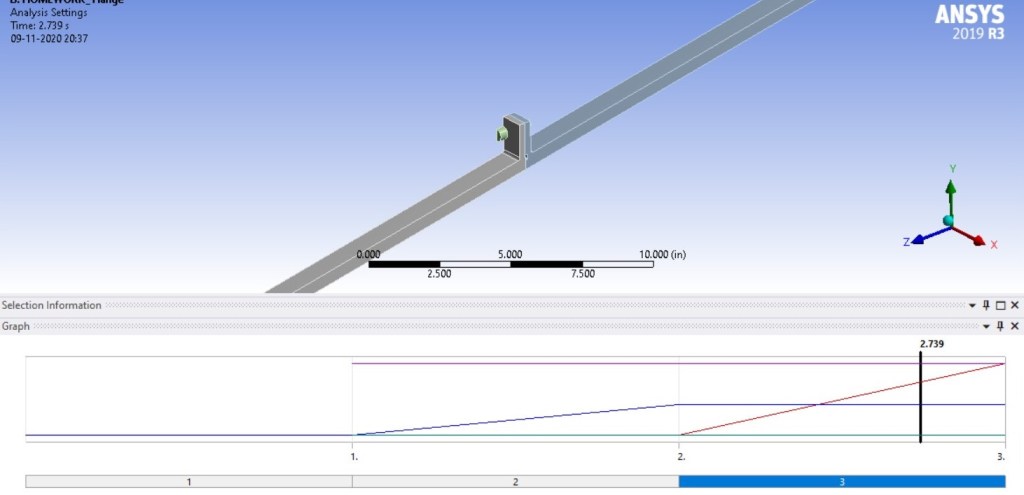Viewport: 1024px width, 495px height.
Task: Open Selection Information panel dropdown arrow
Action: tap(972, 305)
